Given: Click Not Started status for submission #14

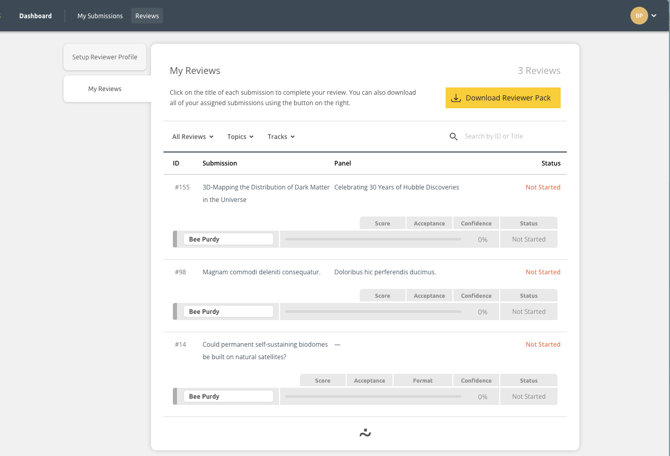Looking at the screenshot, I should (x=542, y=345).
